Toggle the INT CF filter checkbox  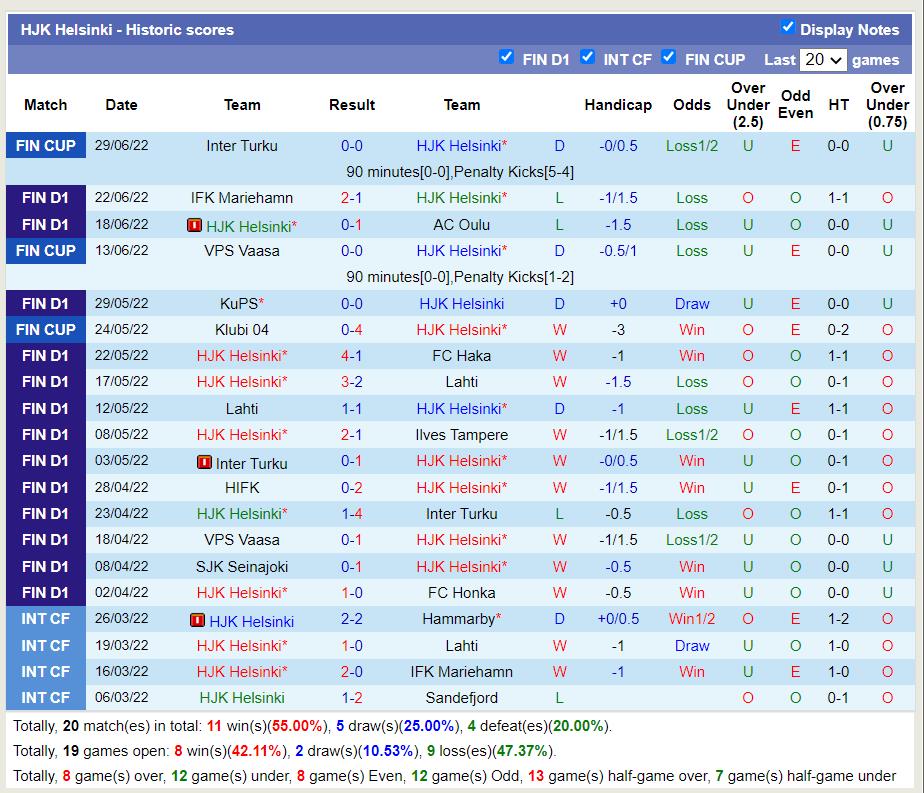pos(587,57)
